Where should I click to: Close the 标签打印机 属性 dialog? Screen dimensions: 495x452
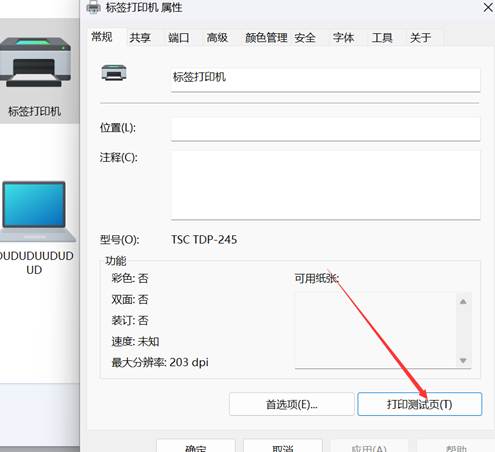[488, 7]
